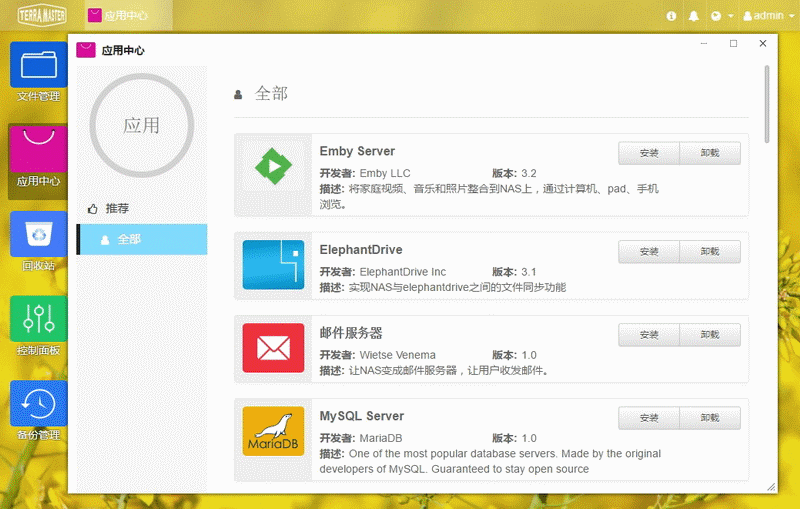
Task: Click the ElephantDrive title
Action: 361,250
